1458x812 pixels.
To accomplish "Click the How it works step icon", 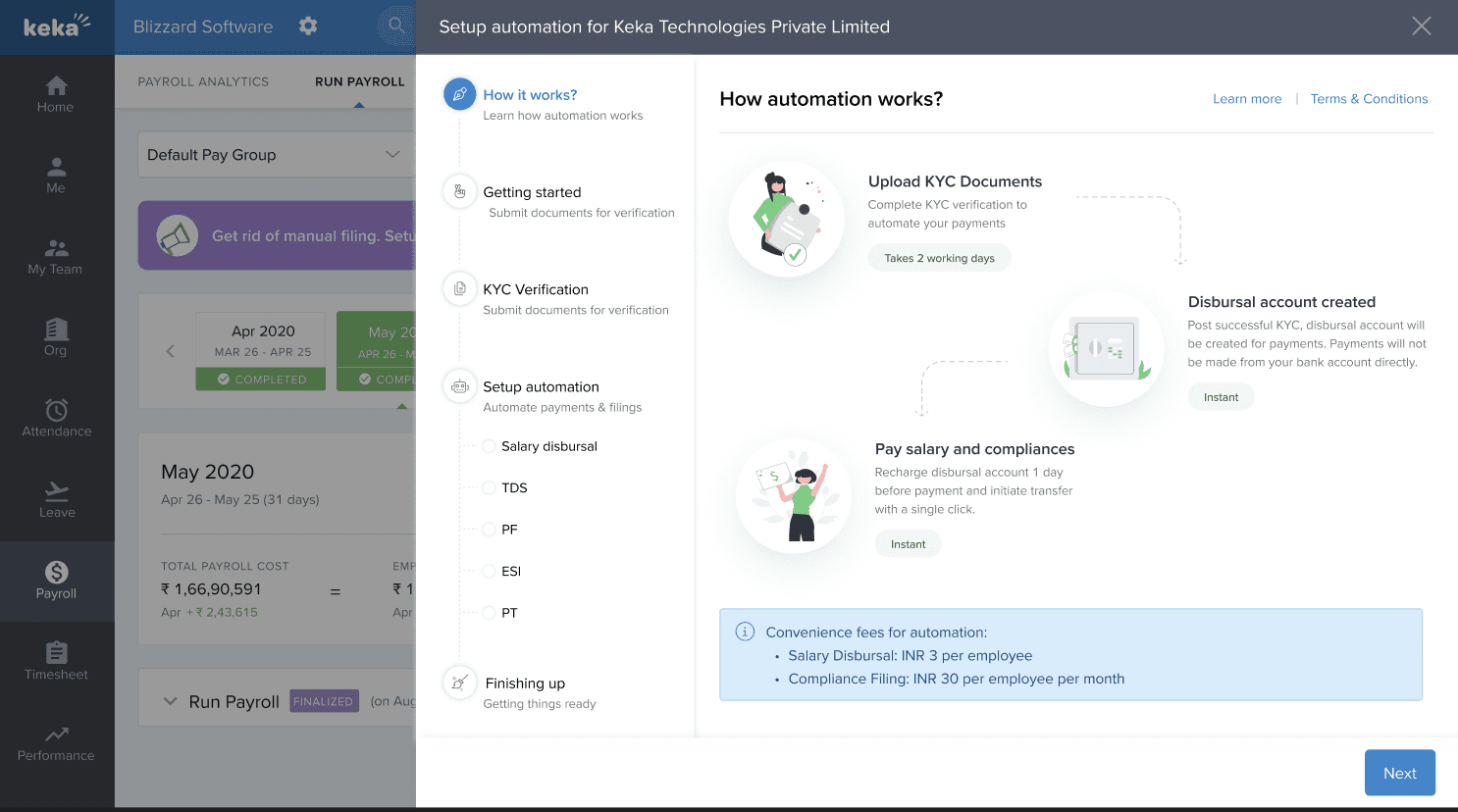I will pos(459,95).
